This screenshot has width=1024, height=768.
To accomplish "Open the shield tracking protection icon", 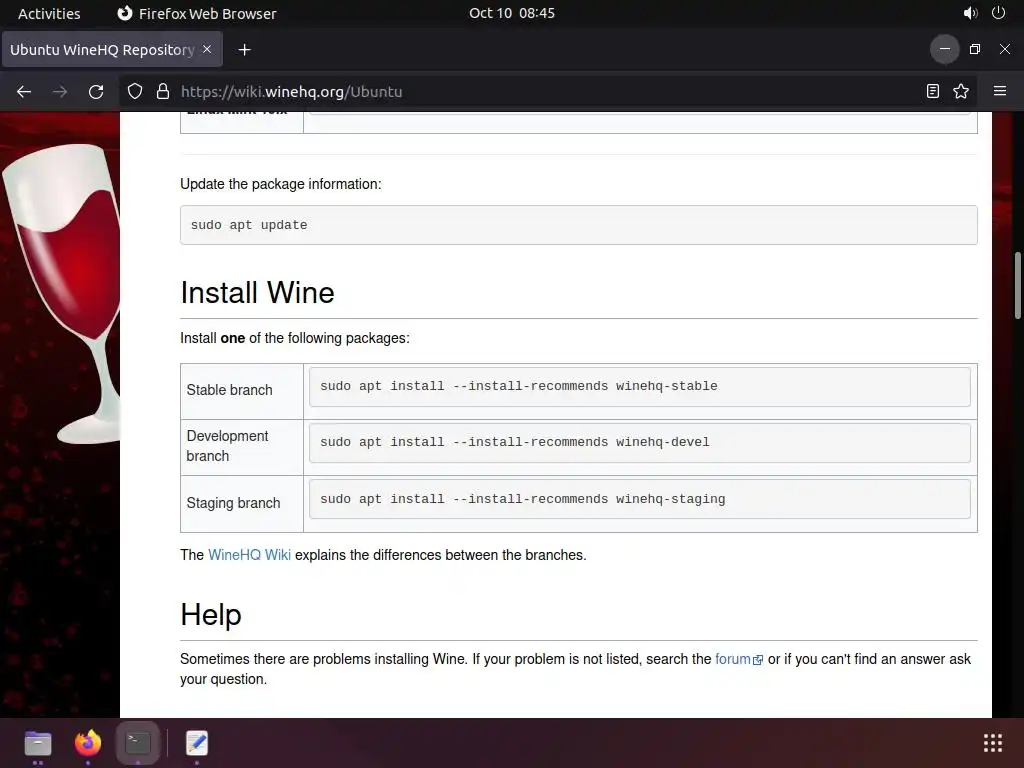I will point(135,91).
